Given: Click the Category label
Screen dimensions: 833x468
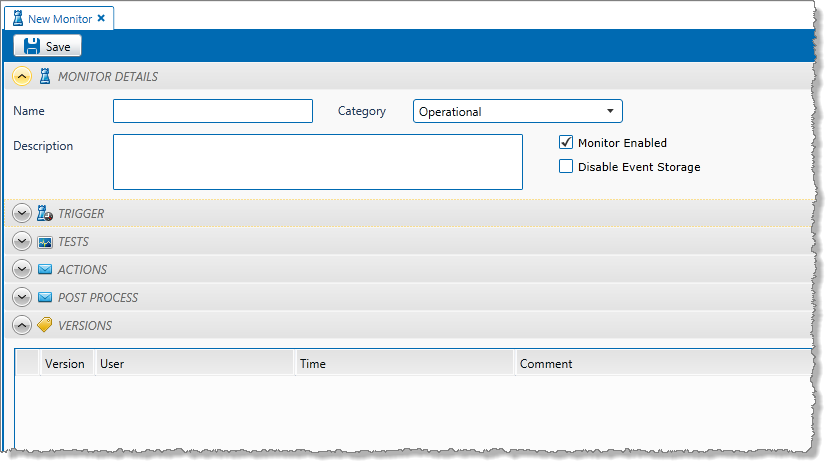Looking at the screenshot, I should pyautogui.click(x=362, y=111).
